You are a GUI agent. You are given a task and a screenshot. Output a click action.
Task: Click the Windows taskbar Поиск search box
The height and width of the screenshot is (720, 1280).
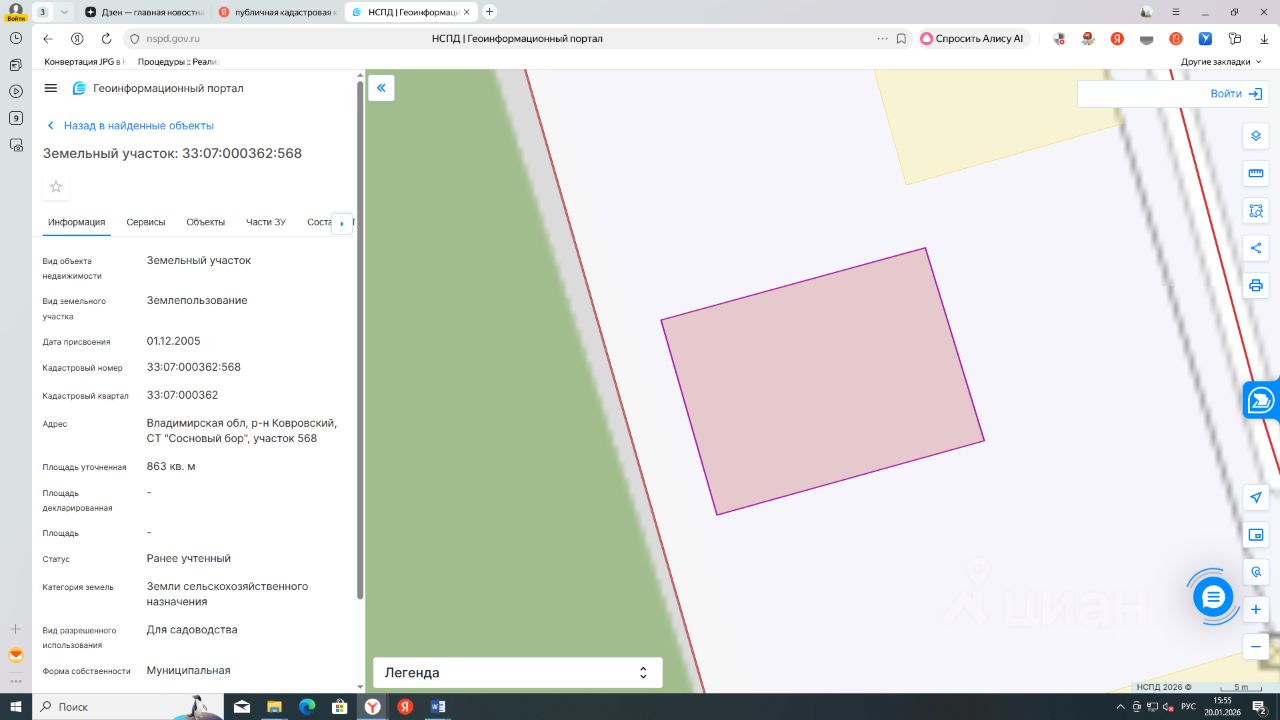pyautogui.click(x=127, y=706)
